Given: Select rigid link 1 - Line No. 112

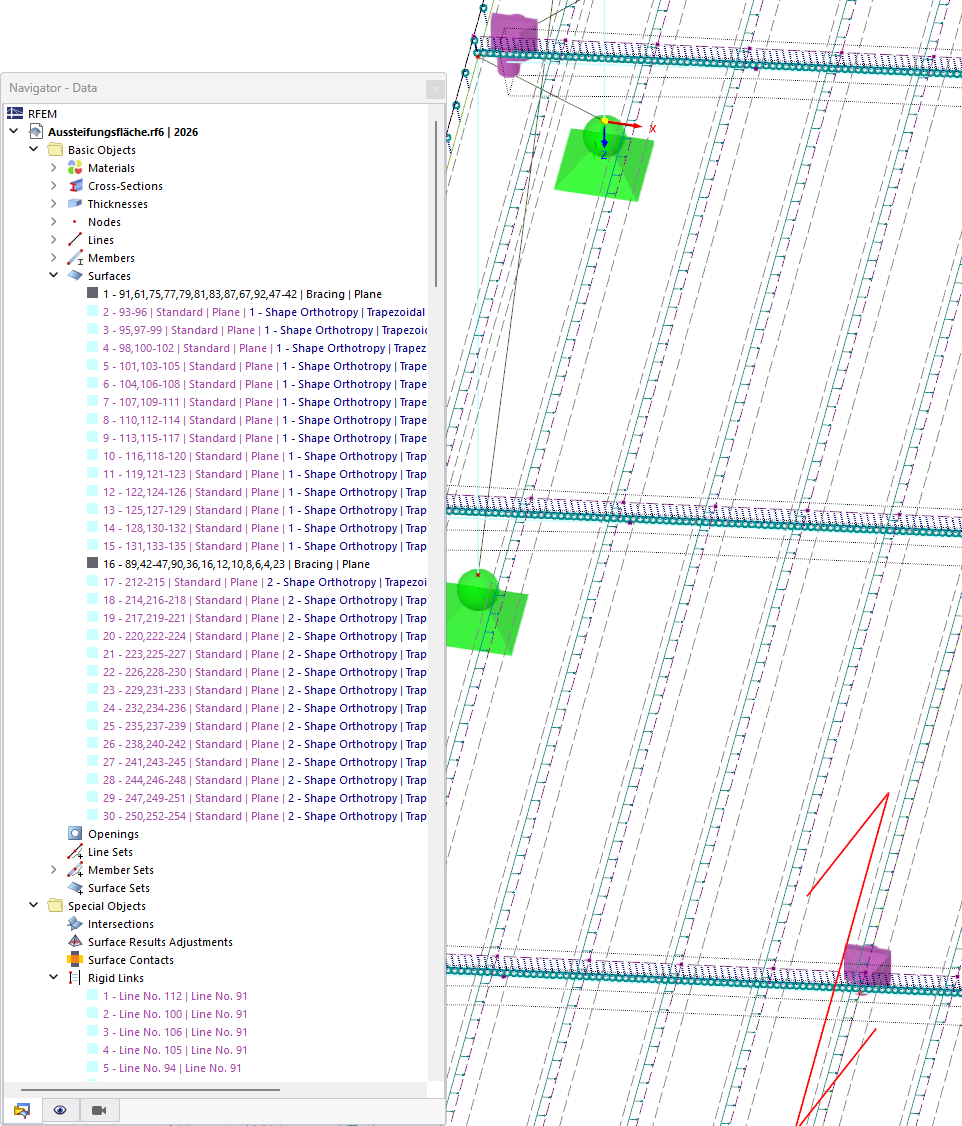Looking at the screenshot, I should click(175, 996).
